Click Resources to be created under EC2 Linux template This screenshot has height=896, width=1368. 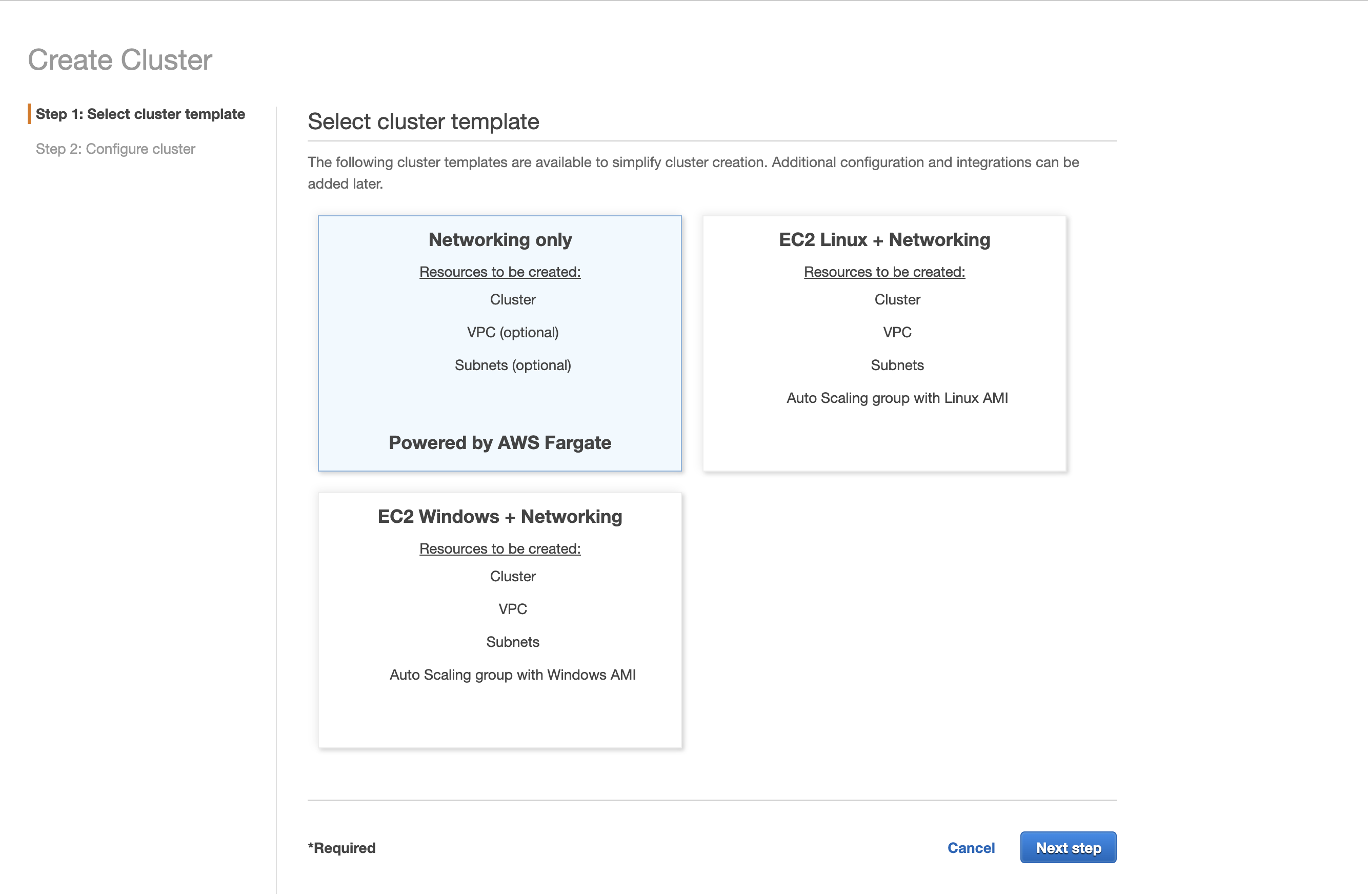coord(884,271)
